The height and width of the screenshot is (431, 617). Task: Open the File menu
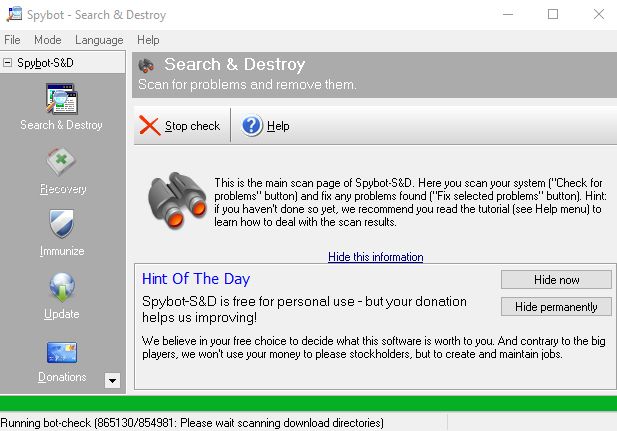coord(12,40)
